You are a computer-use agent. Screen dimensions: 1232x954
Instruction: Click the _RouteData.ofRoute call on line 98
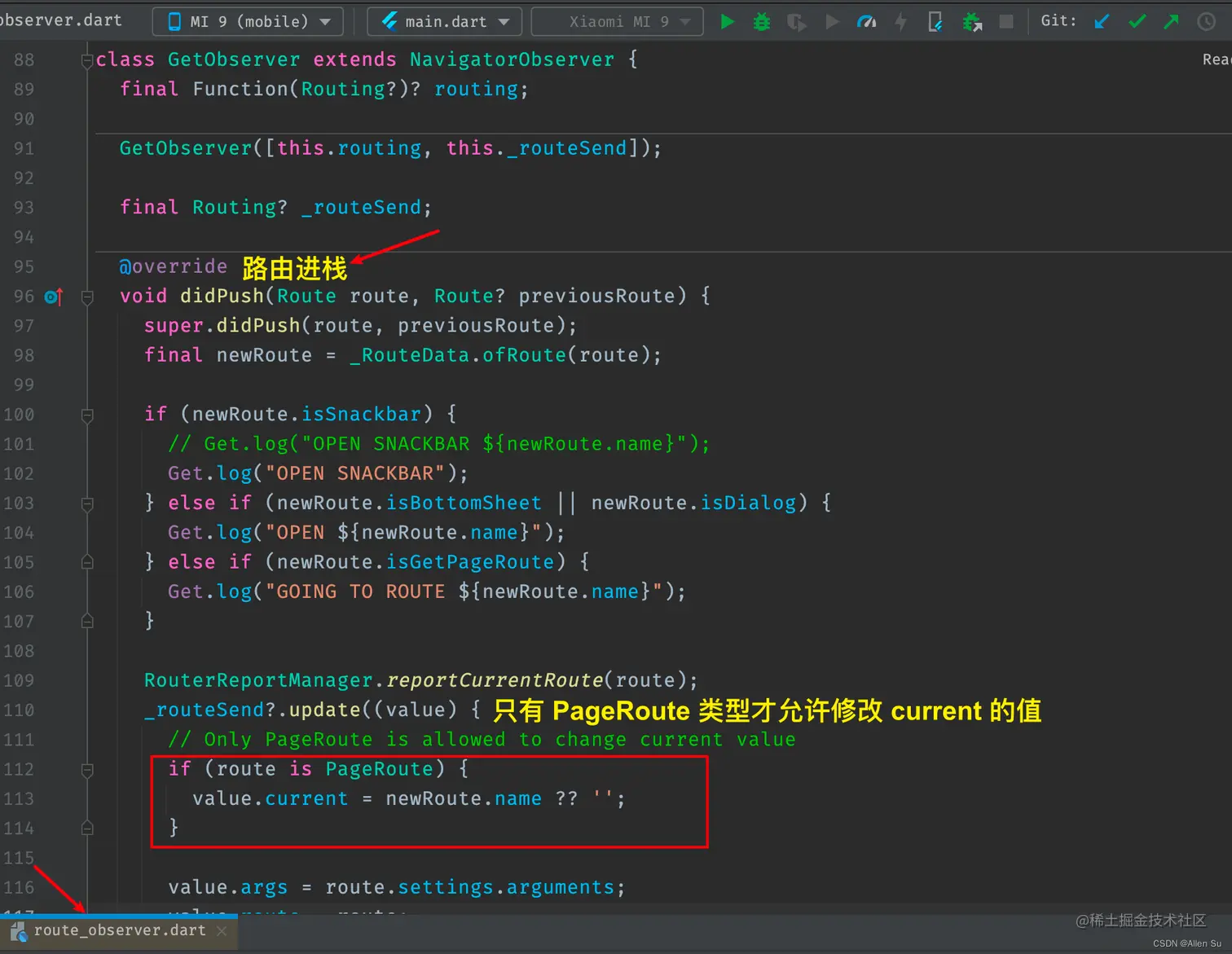pos(458,355)
